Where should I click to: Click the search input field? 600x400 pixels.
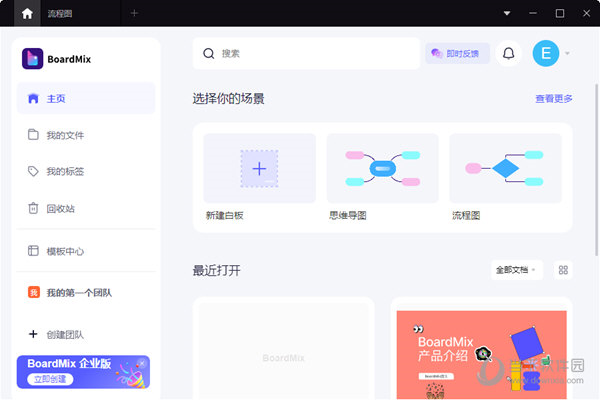point(310,53)
